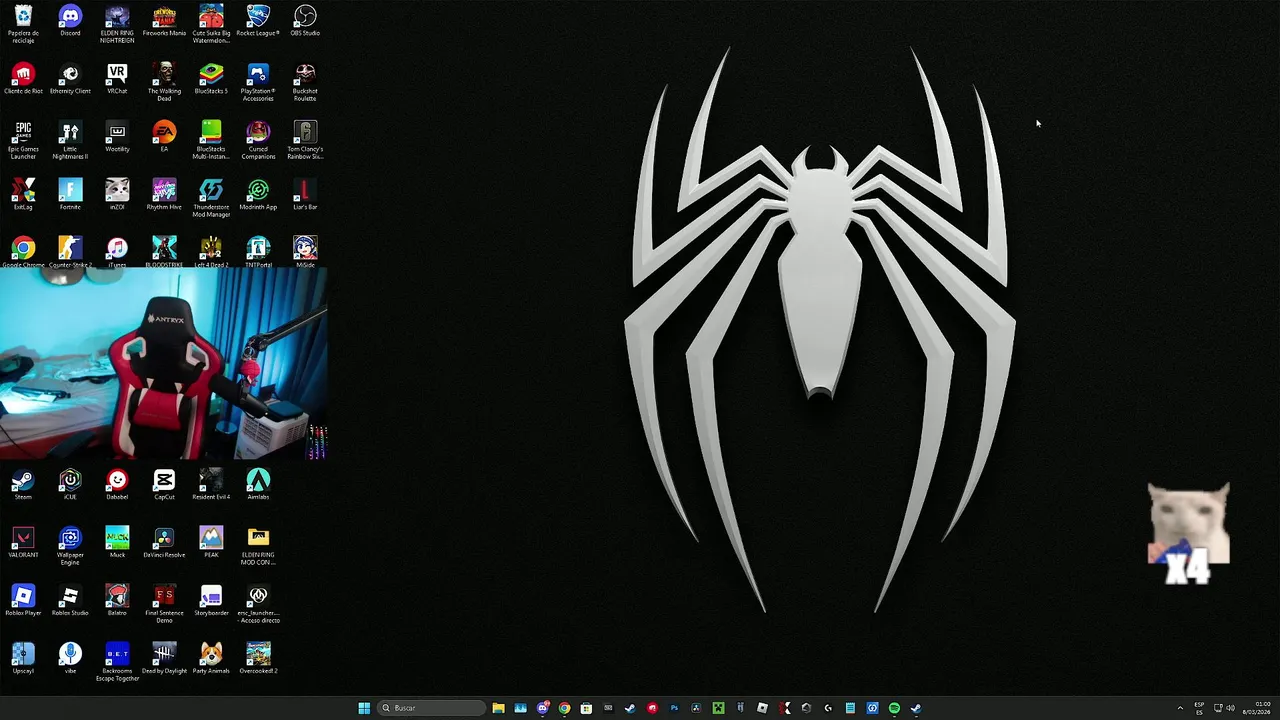Open the Final Sentence Demo shortcut

point(164,604)
